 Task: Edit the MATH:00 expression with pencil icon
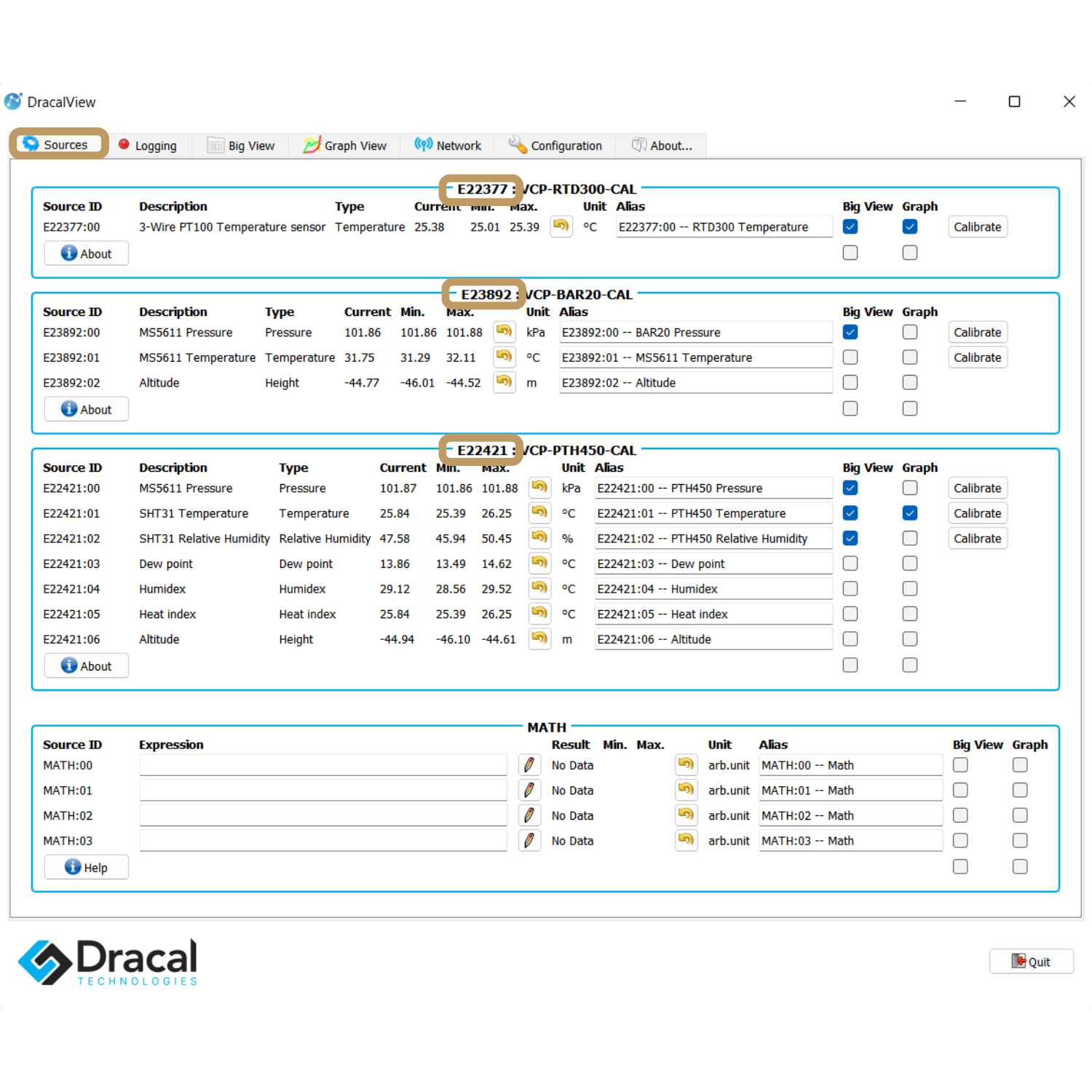(529, 765)
